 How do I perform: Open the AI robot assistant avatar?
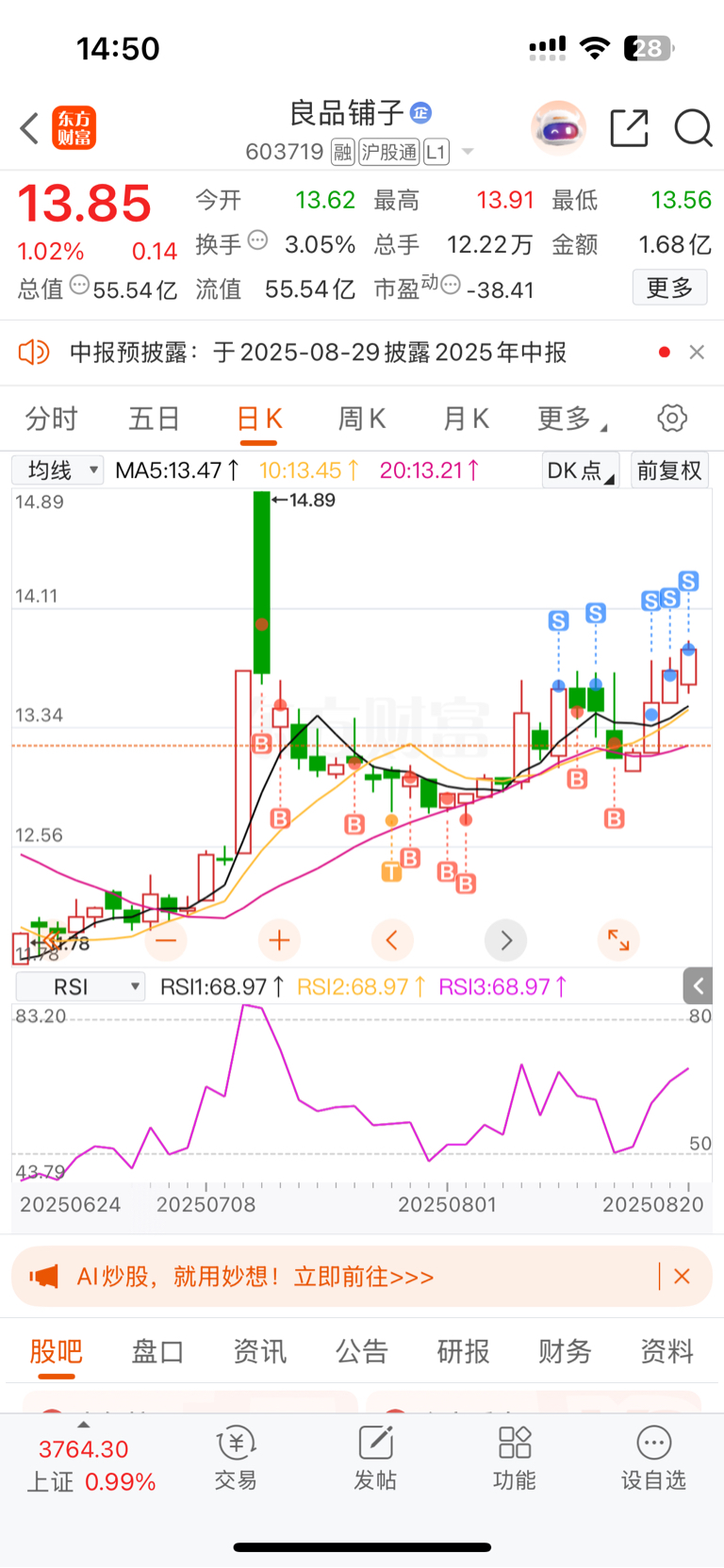pos(558,127)
